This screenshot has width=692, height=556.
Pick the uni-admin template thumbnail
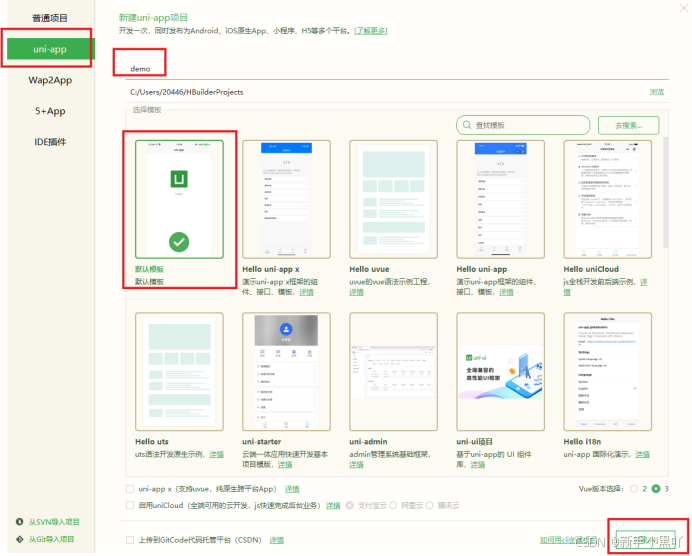393,372
